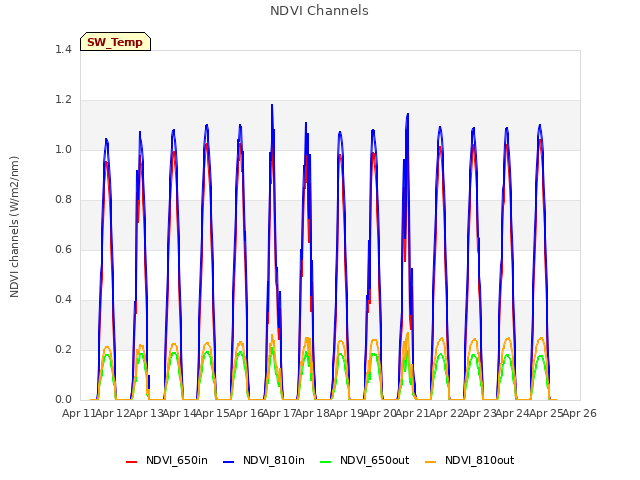The width and height of the screenshot is (640, 480).
Task: Click the 1.2 y-axis tick label
Action: coord(63,100)
